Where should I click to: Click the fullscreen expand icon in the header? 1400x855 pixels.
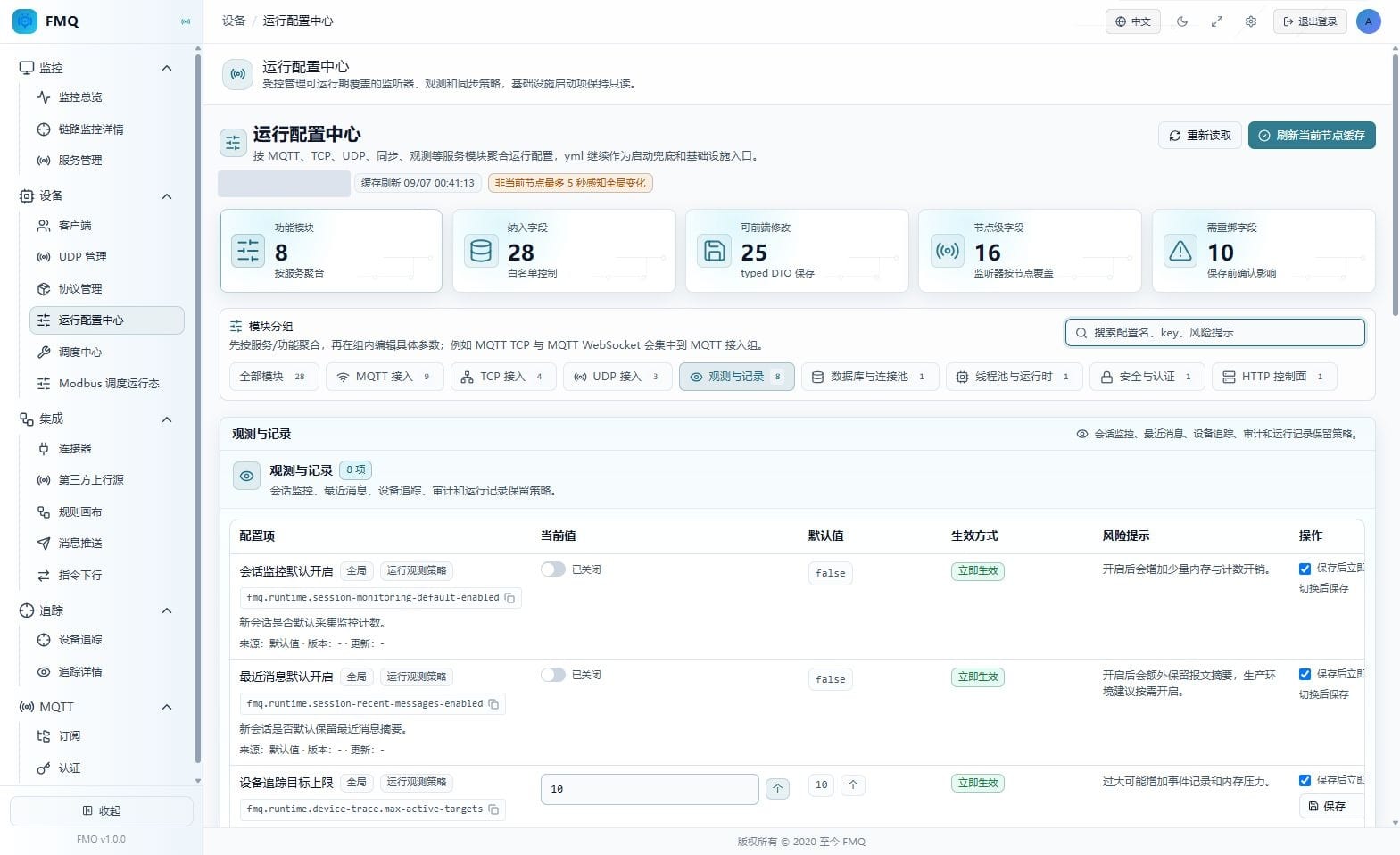coord(1216,21)
